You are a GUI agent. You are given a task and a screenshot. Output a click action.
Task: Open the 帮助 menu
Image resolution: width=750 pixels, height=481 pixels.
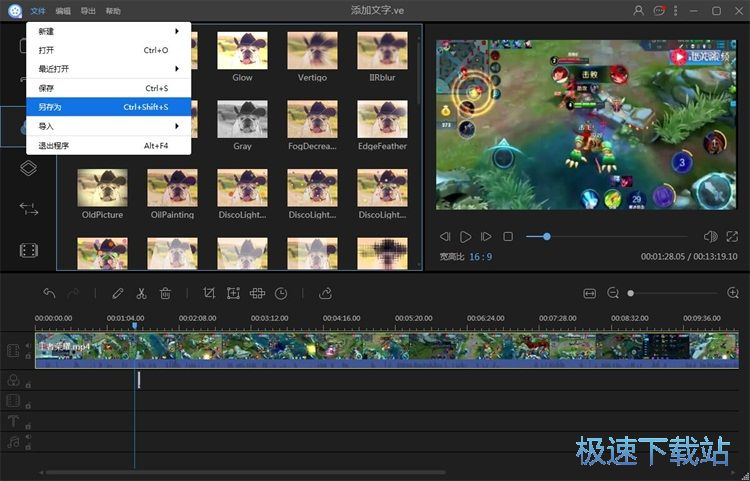pyautogui.click(x=113, y=11)
